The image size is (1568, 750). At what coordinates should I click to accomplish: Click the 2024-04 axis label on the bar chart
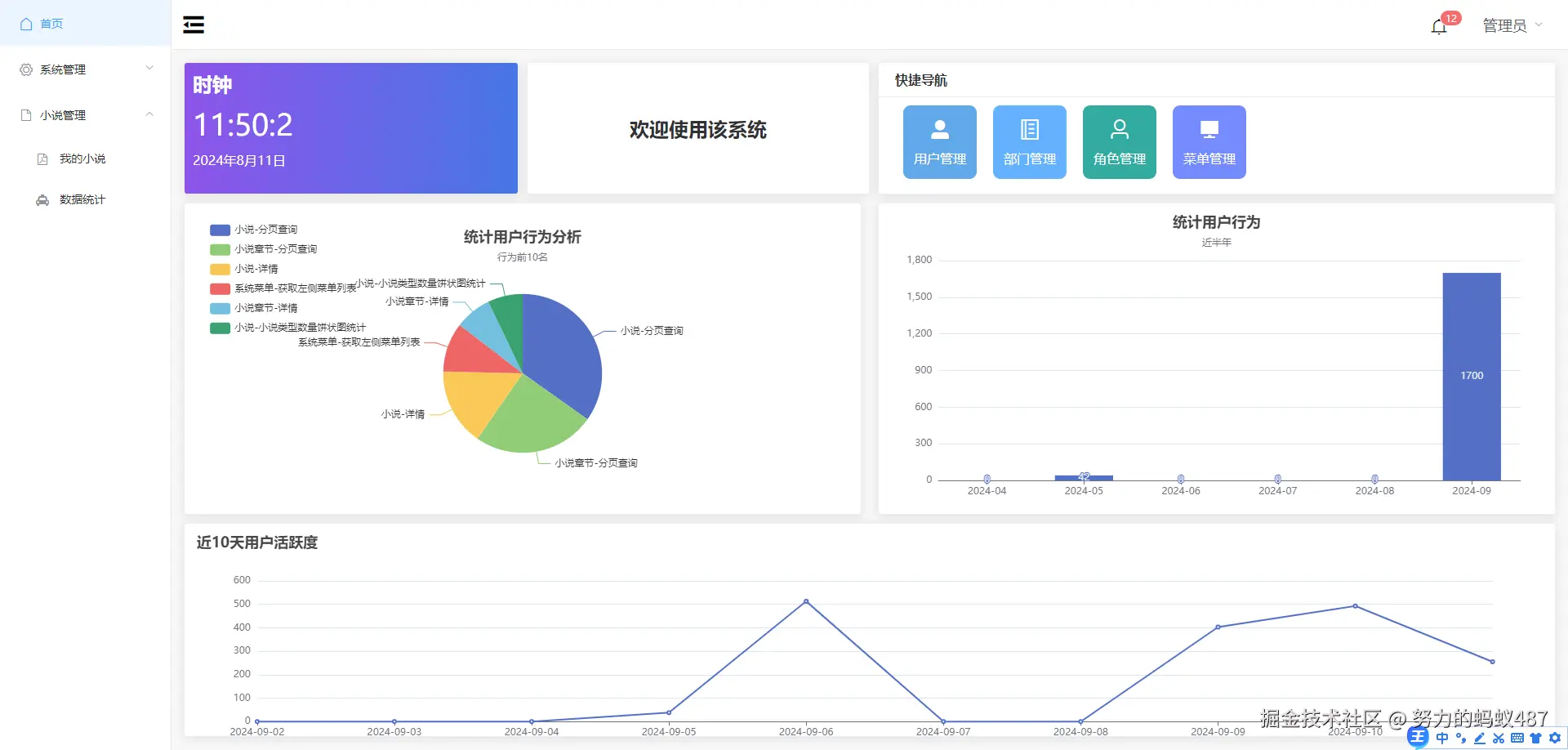click(x=987, y=491)
